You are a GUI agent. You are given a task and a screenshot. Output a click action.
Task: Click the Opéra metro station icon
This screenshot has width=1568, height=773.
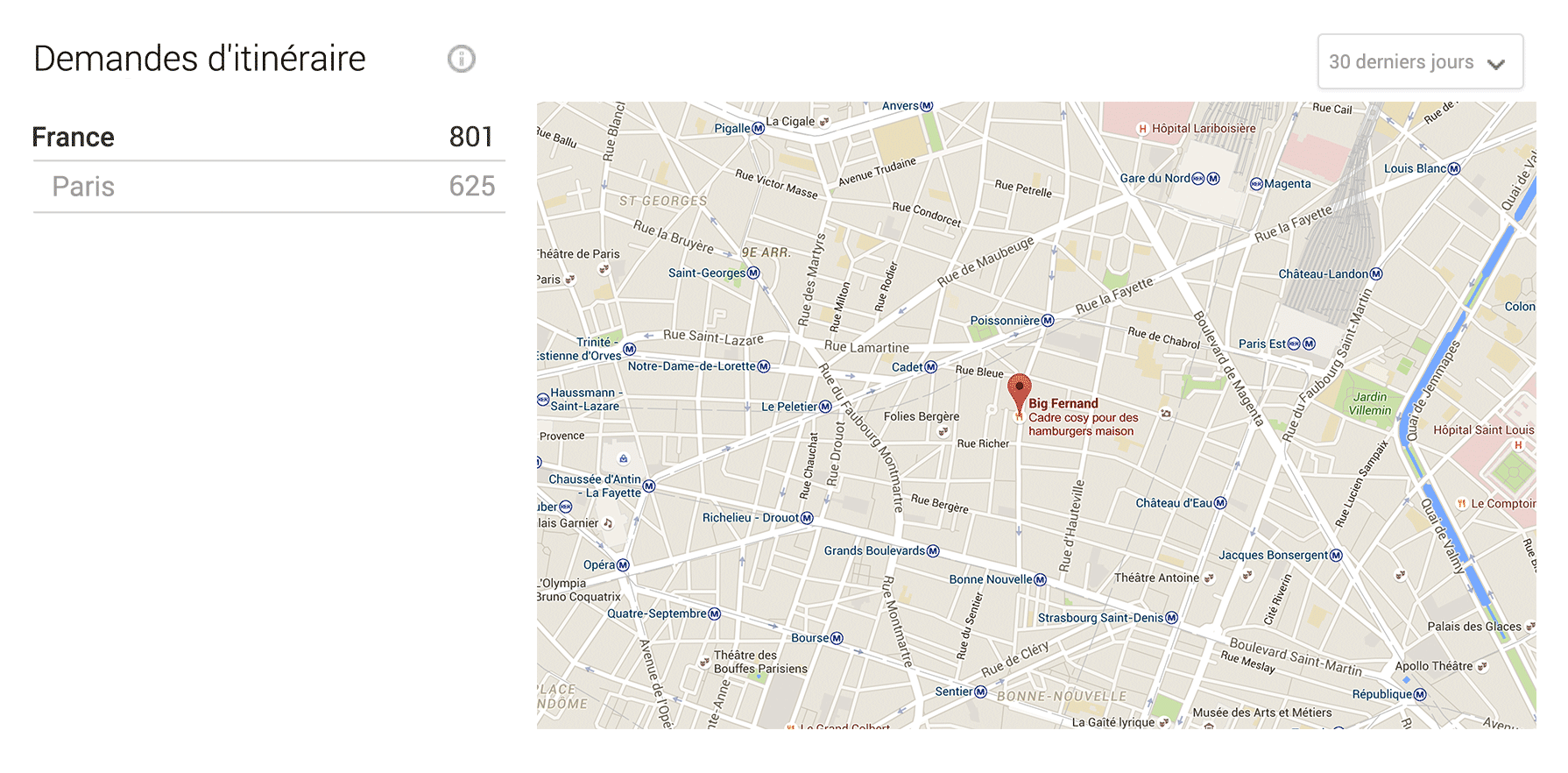623,565
